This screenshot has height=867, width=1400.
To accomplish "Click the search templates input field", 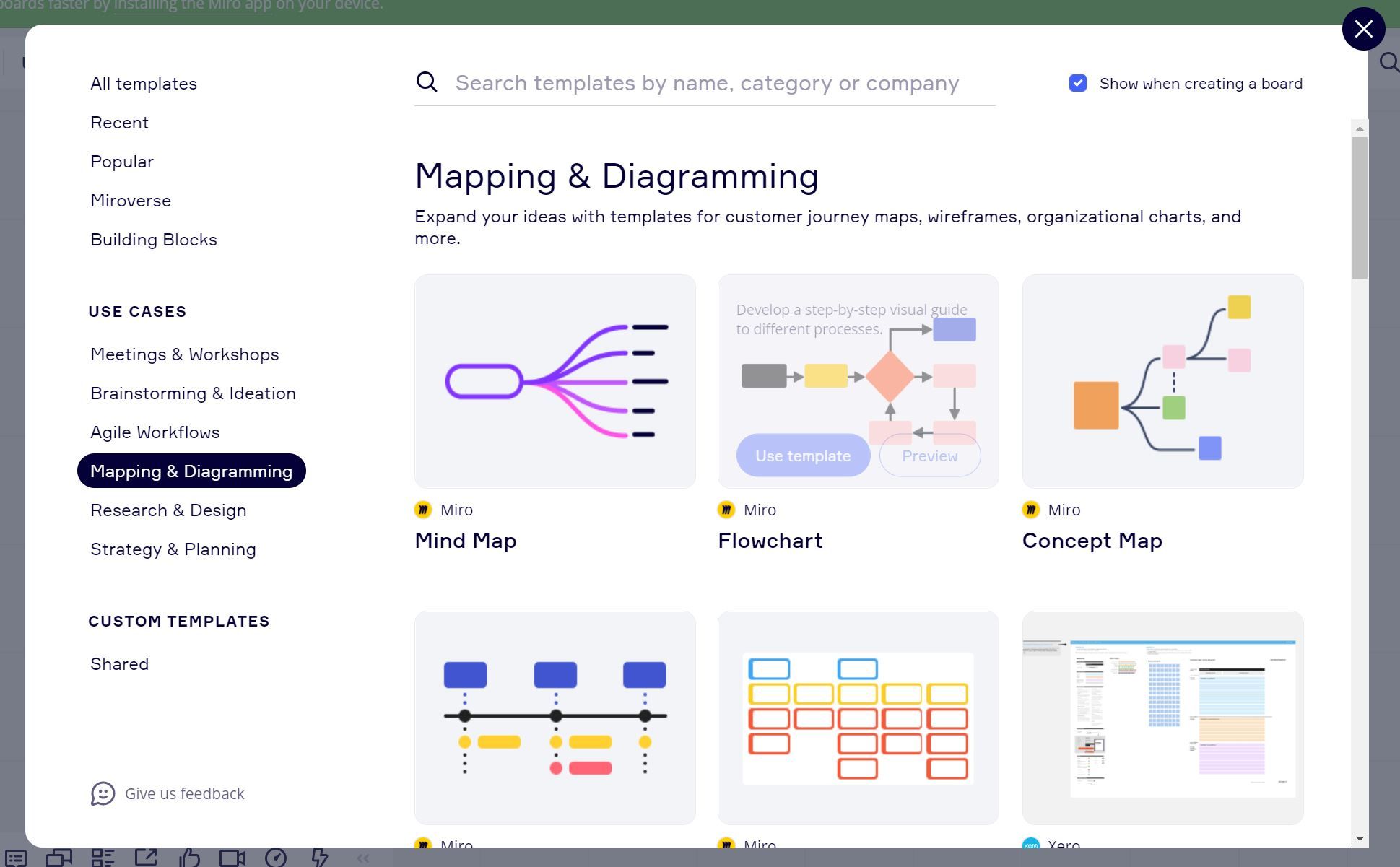I will coord(708,83).
